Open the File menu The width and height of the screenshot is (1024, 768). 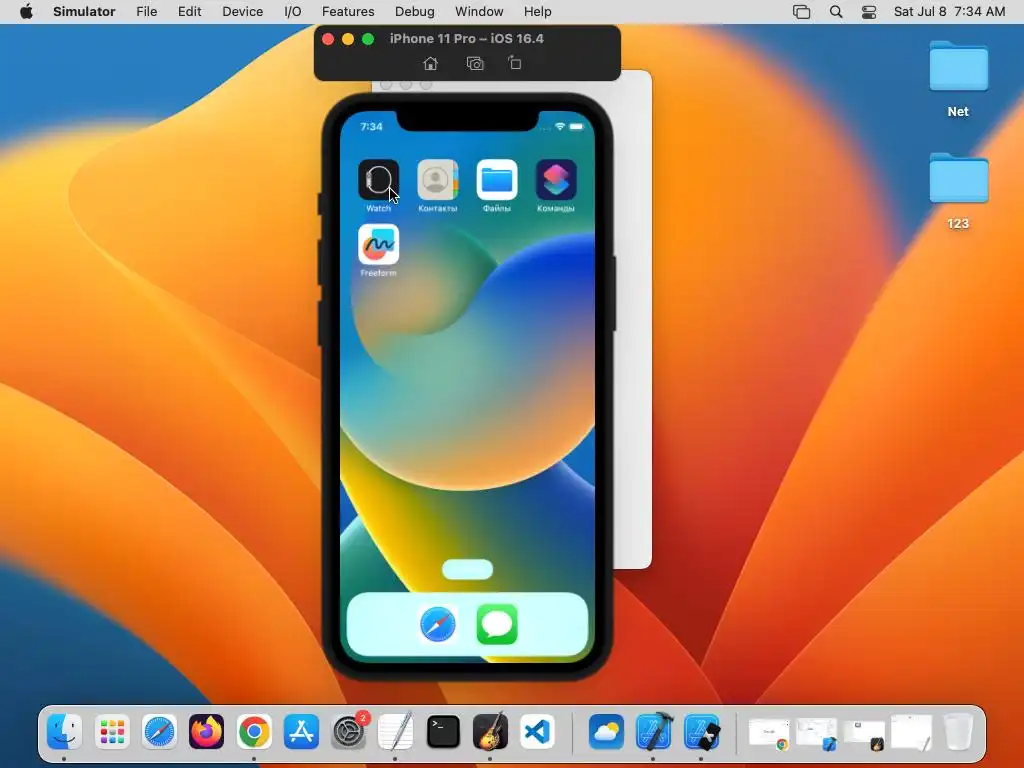tap(146, 12)
